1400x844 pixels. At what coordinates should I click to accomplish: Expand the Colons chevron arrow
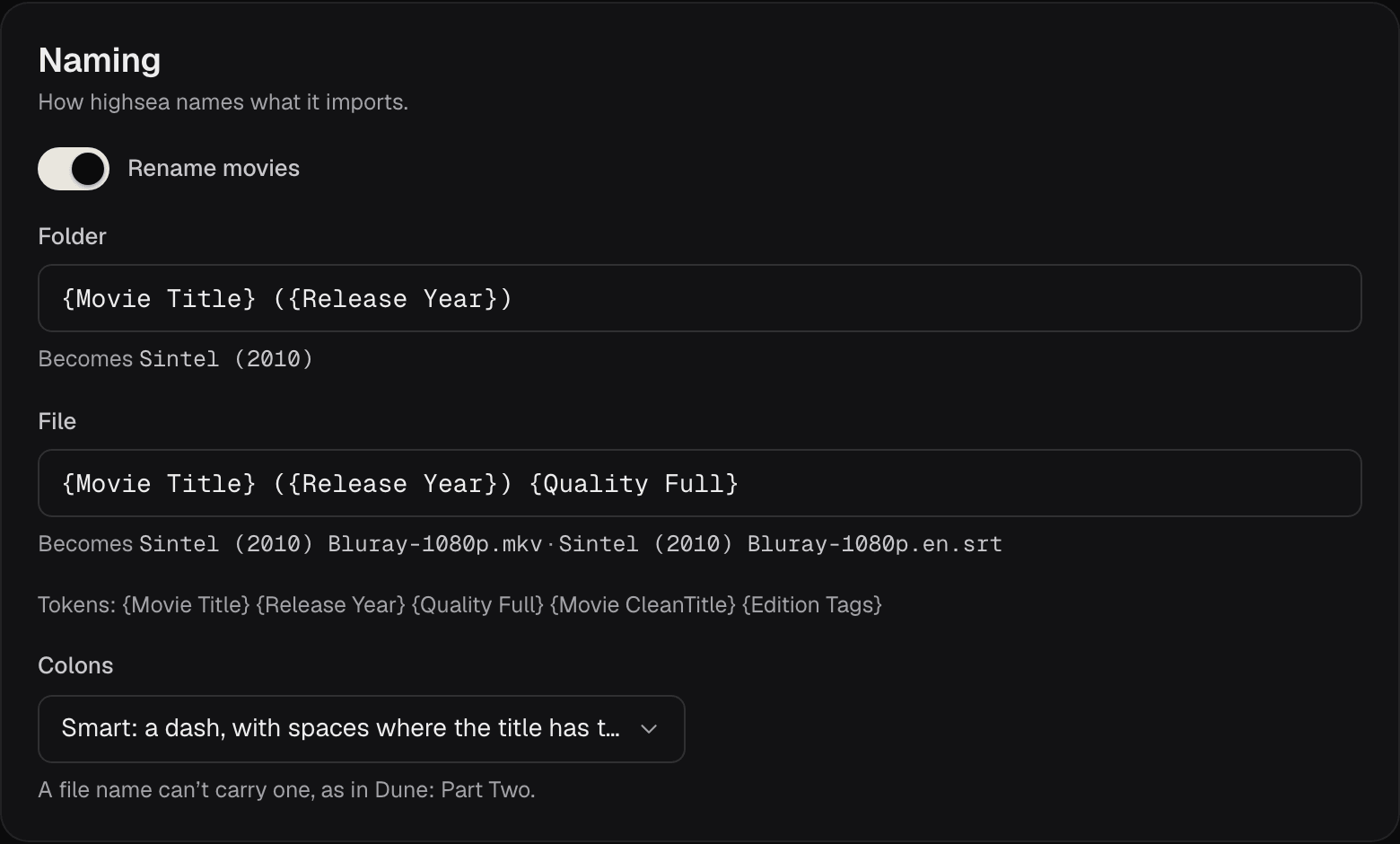[649, 729]
